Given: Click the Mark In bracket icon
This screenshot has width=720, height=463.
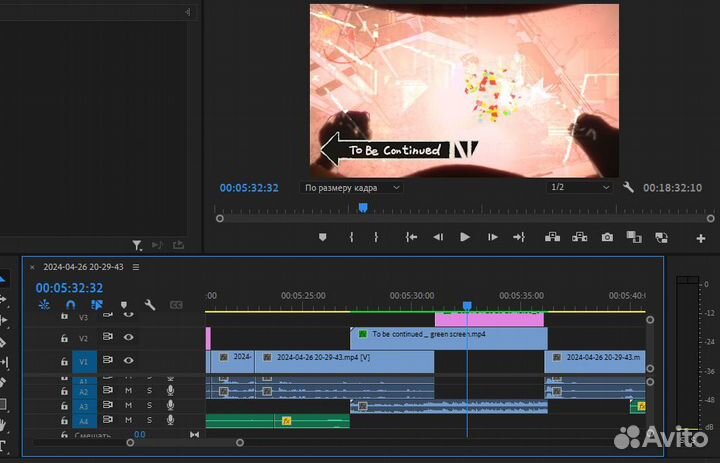Looking at the screenshot, I should click(x=351, y=237).
